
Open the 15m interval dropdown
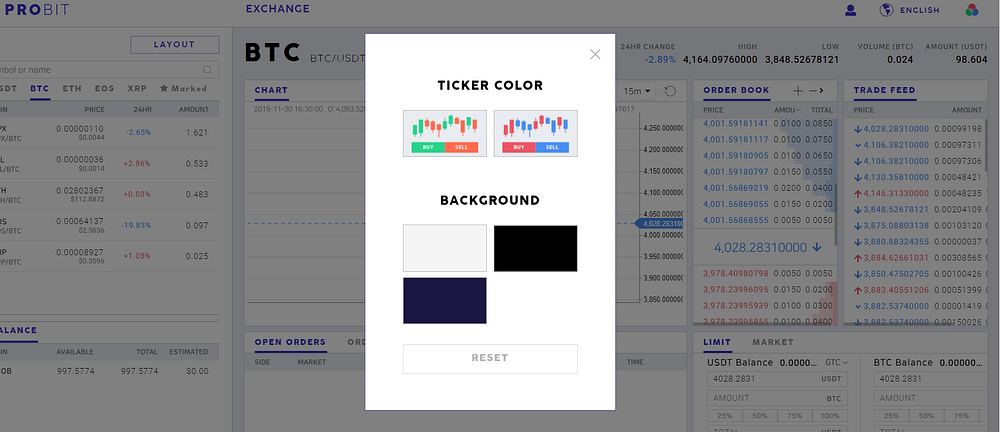click(638, 91)
